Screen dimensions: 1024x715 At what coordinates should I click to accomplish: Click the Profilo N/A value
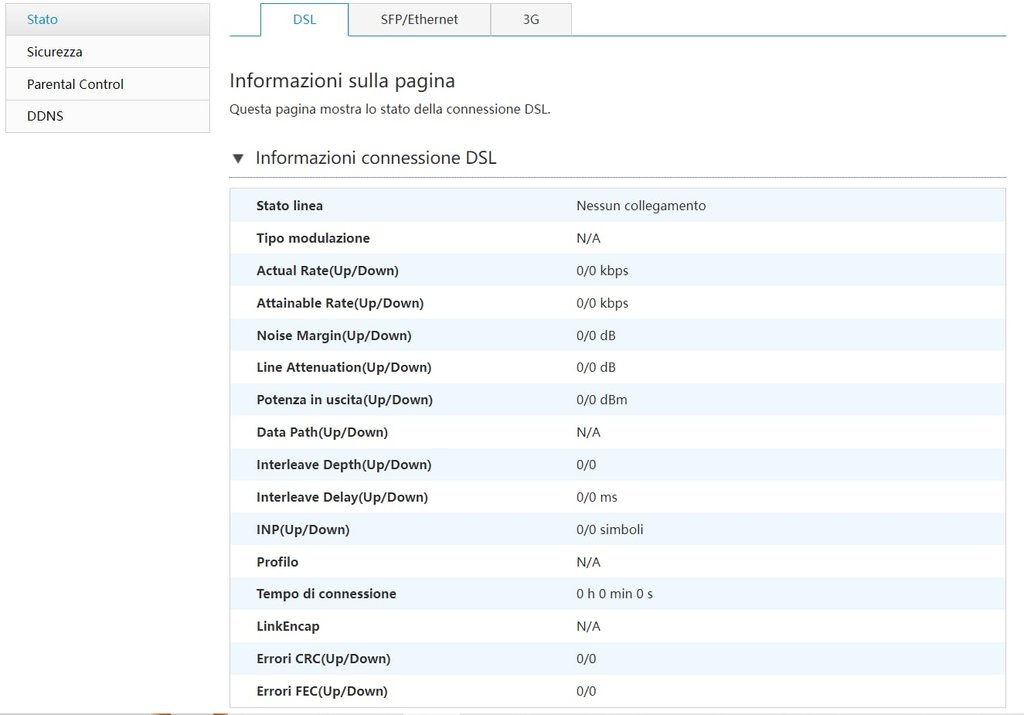[588, 562]
